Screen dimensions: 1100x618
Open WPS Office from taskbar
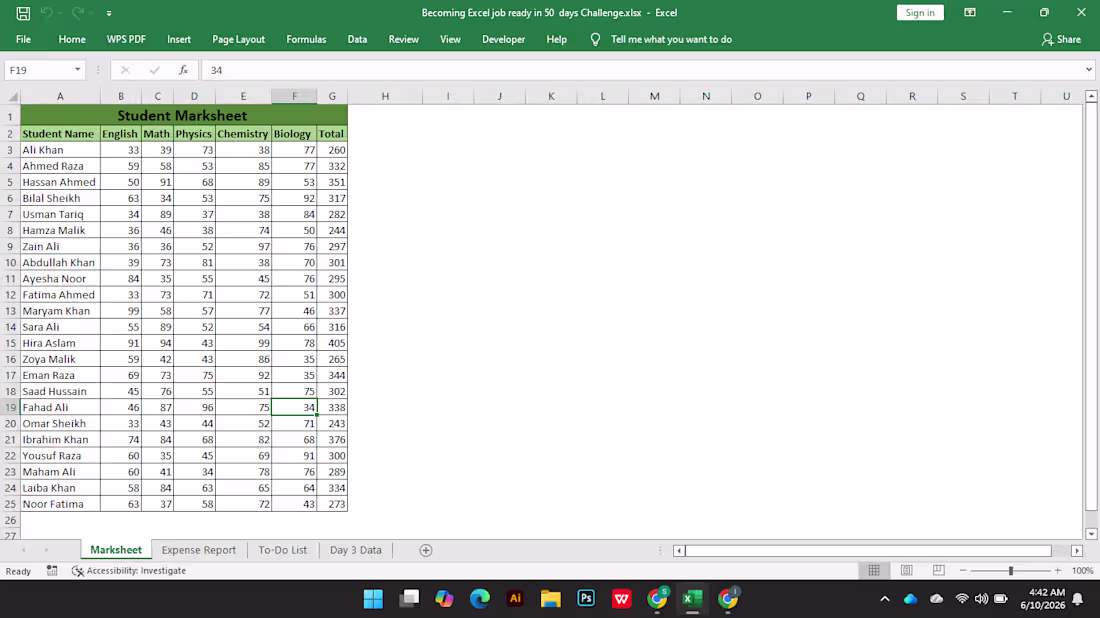click(622, 598)
